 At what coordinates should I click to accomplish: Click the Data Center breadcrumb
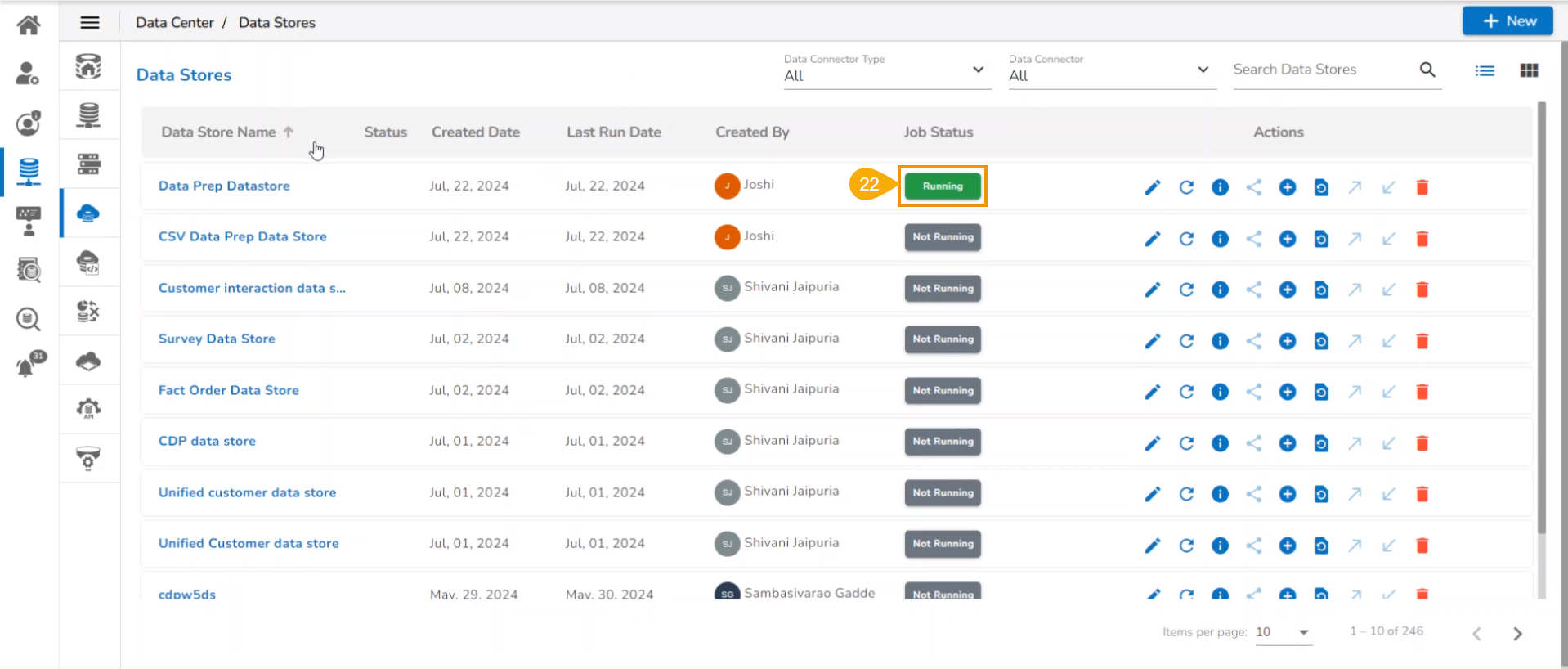(x=175, y=23)
